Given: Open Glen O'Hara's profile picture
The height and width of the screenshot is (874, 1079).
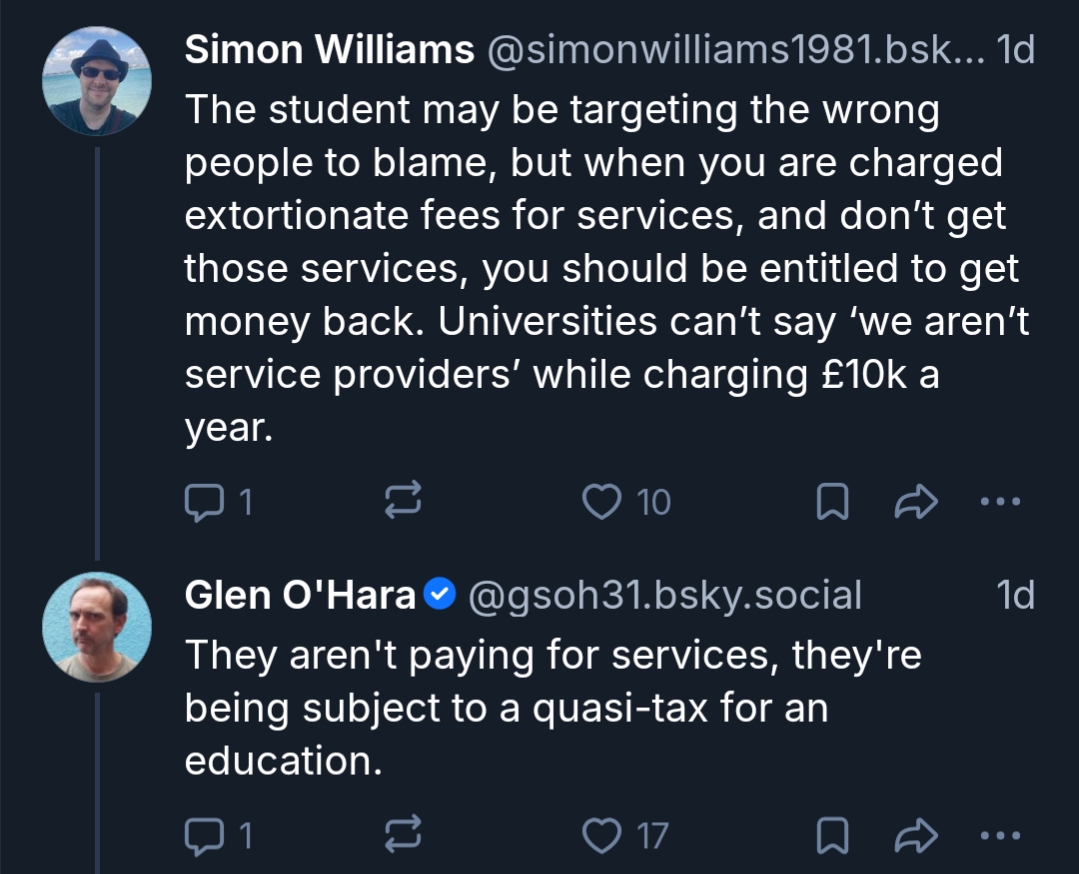Looking at the screenshot, I should pos(96,627).
